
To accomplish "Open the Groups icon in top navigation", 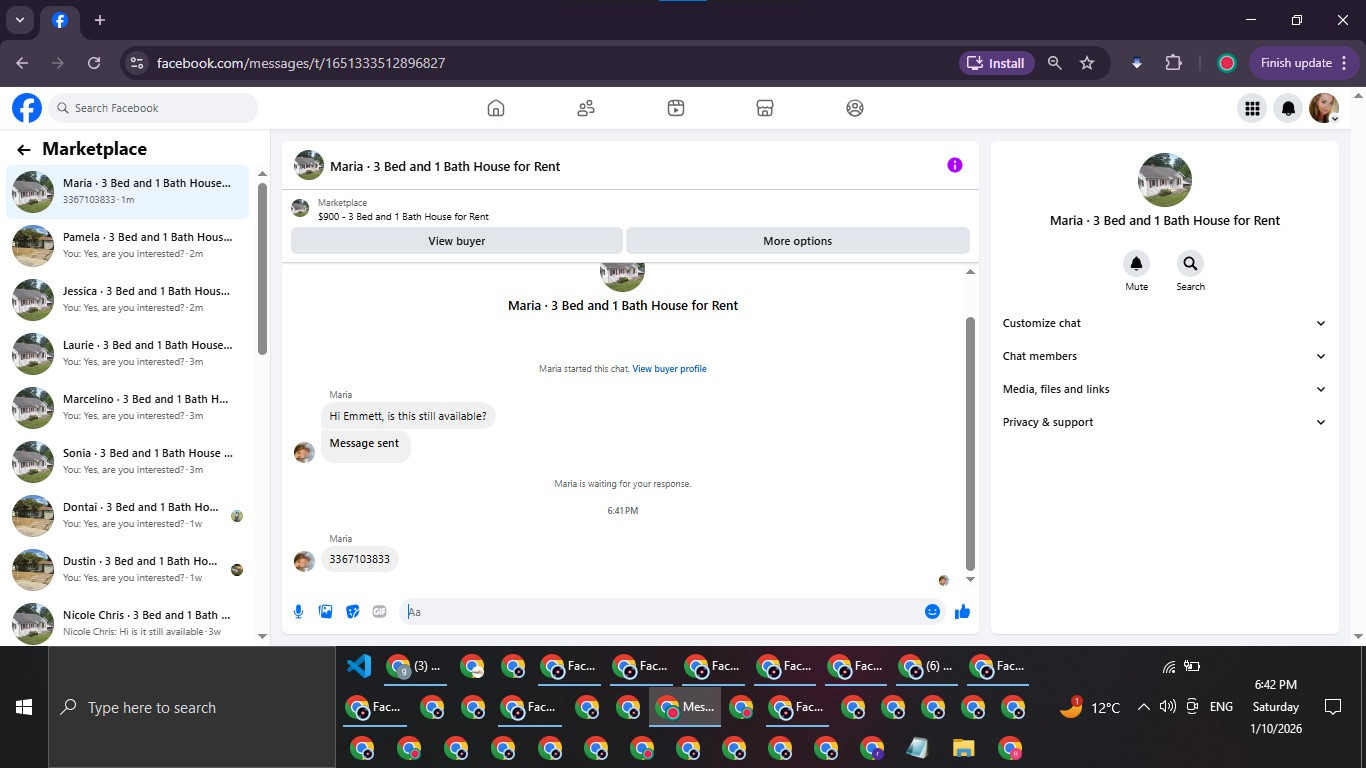I will click(x=855, y=108).
